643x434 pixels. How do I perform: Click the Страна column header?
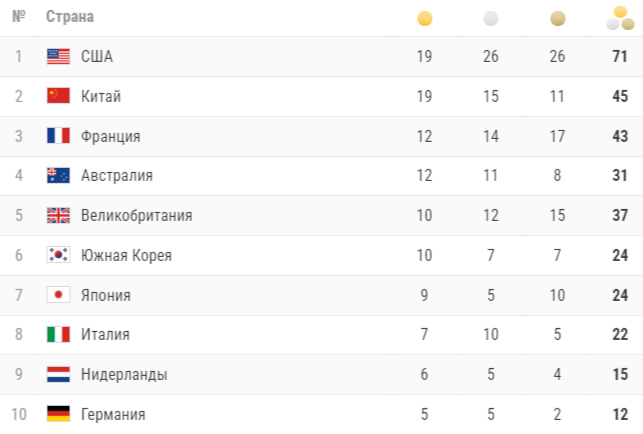(70, 17)
